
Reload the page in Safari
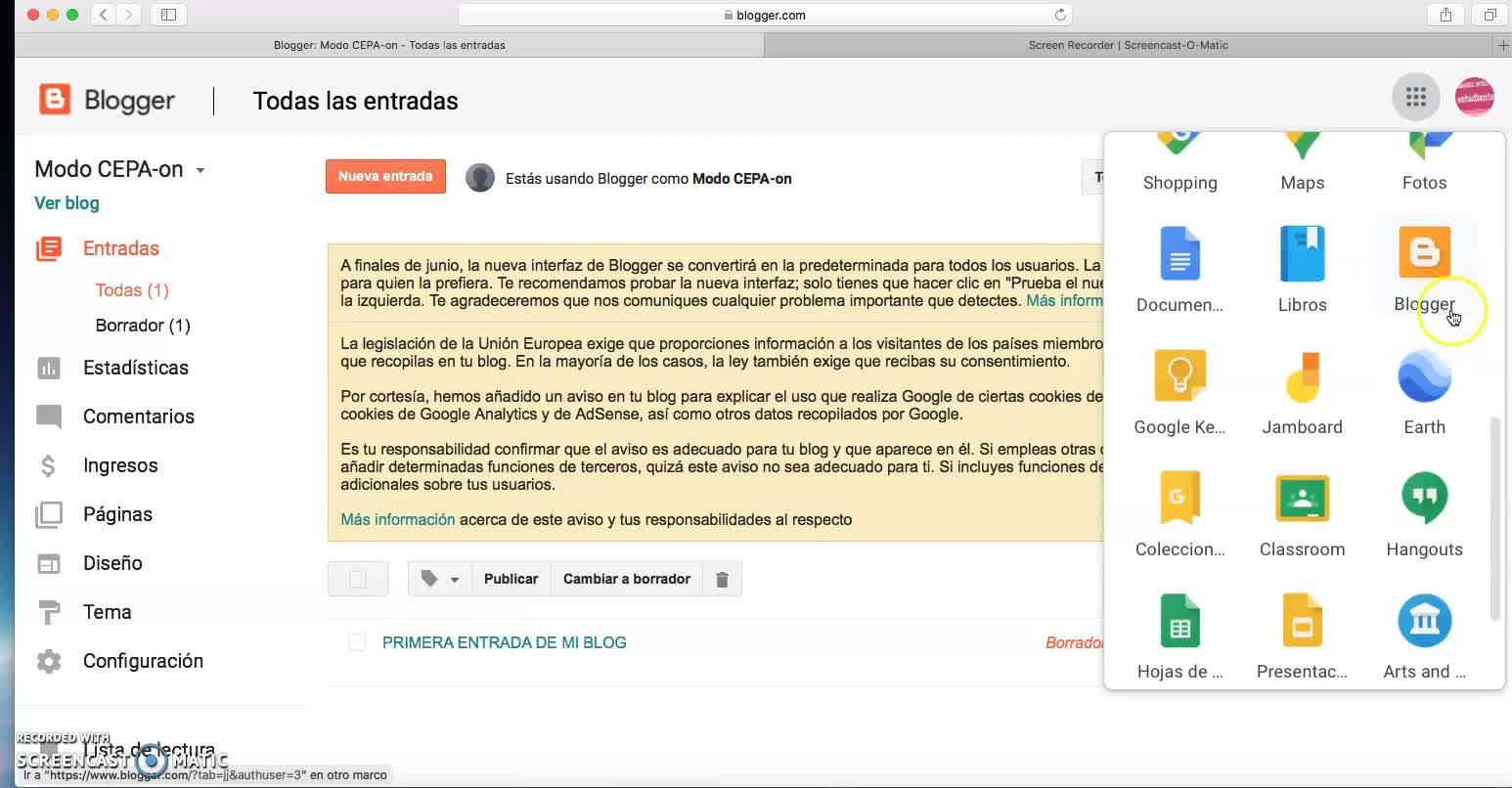(1060, 15)
